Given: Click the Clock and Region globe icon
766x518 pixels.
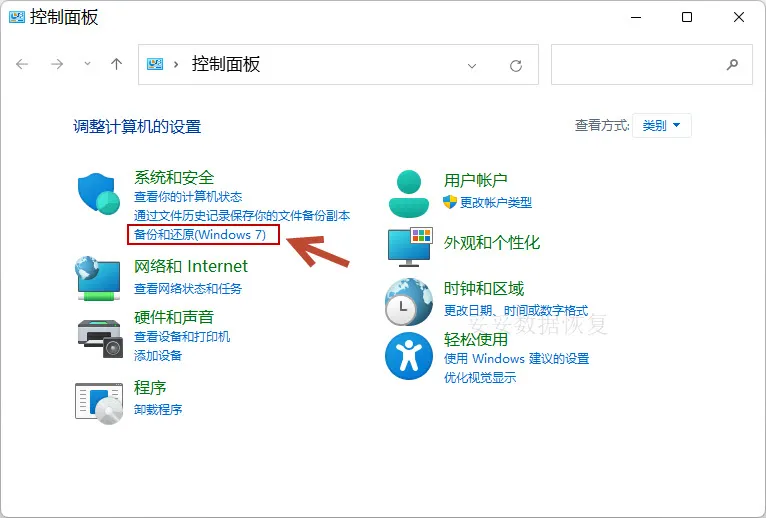Looking at the screenshot, I should (x=408, y=302).
